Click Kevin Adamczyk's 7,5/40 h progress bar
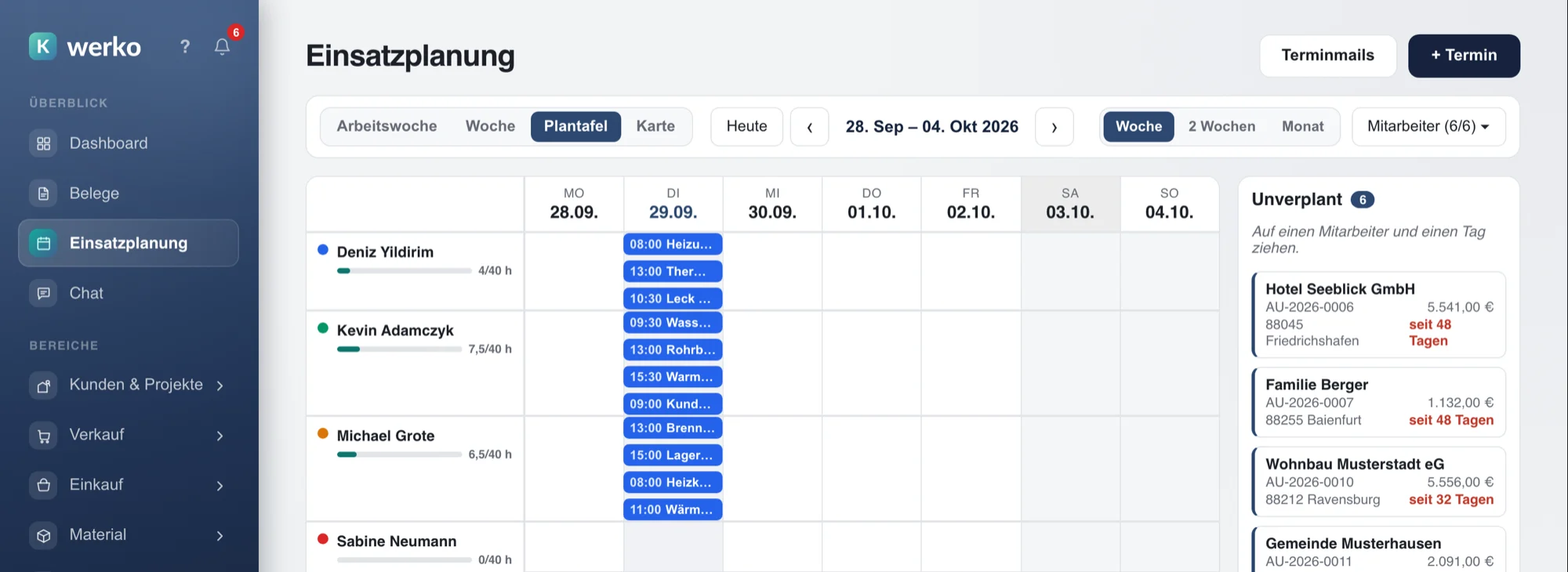The image size is (1568, 572). click(x=399, y=349)
